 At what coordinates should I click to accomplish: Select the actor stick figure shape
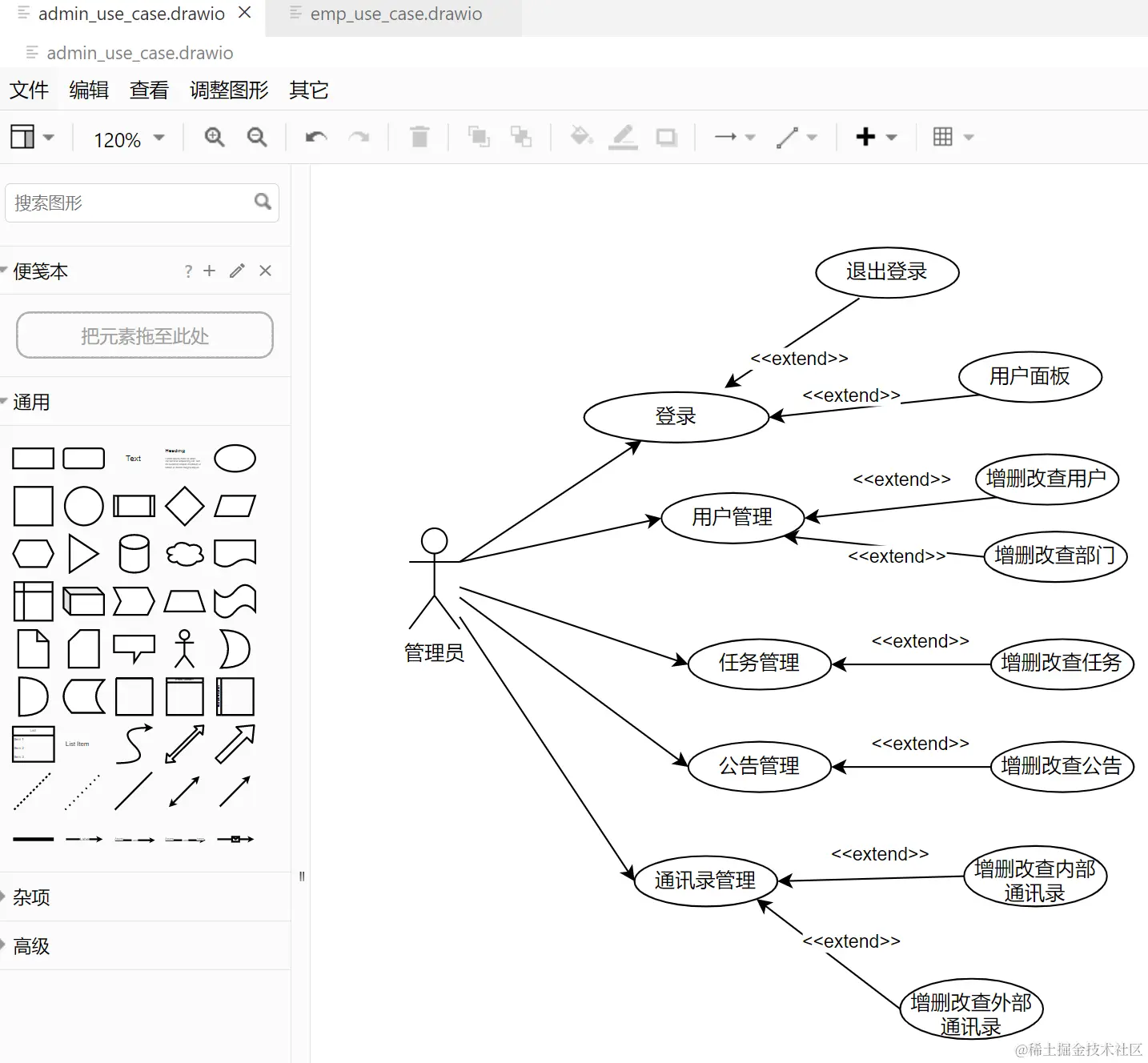coord(185,648)
